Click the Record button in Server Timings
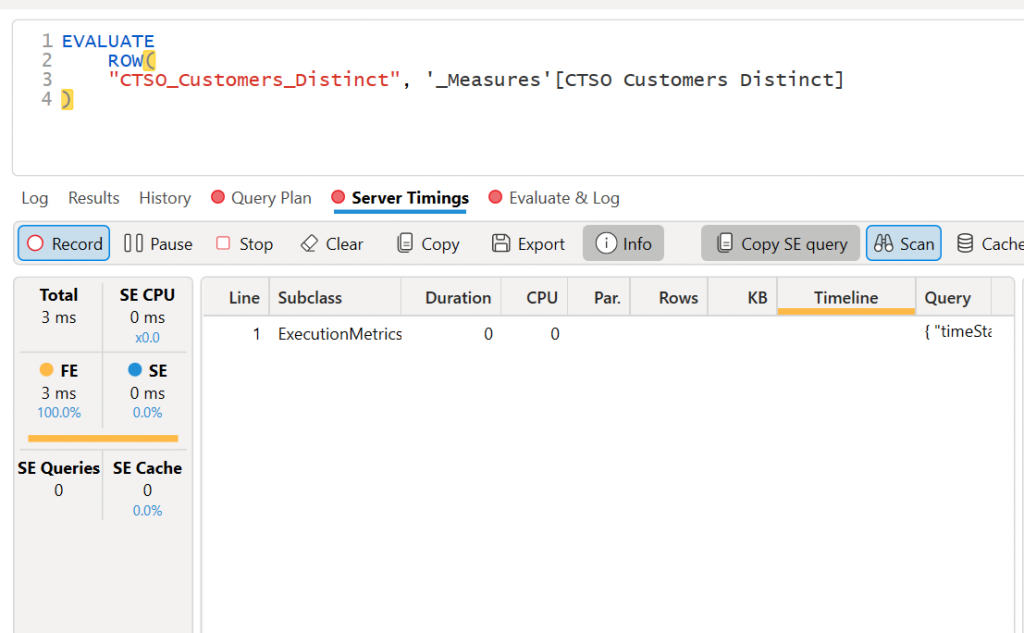Screen dimensions: 1024x633 coord(64,244)
